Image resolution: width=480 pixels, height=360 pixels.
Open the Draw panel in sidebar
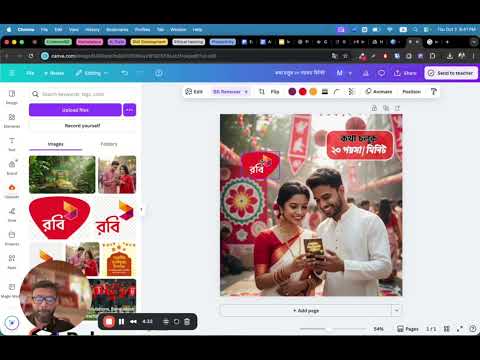[12, 214]
